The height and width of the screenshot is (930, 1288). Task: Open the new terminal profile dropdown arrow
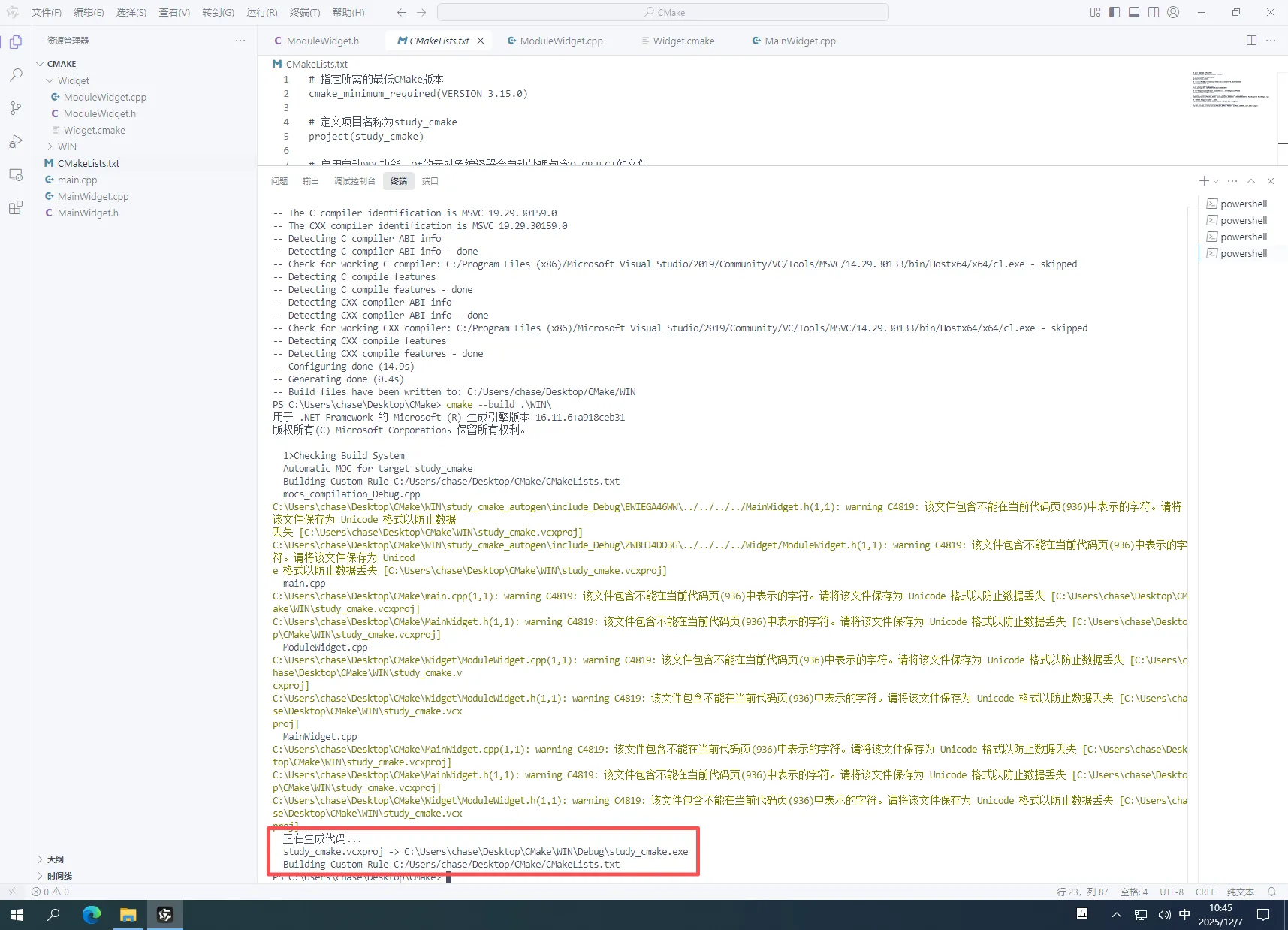(x=1216, y=181)
